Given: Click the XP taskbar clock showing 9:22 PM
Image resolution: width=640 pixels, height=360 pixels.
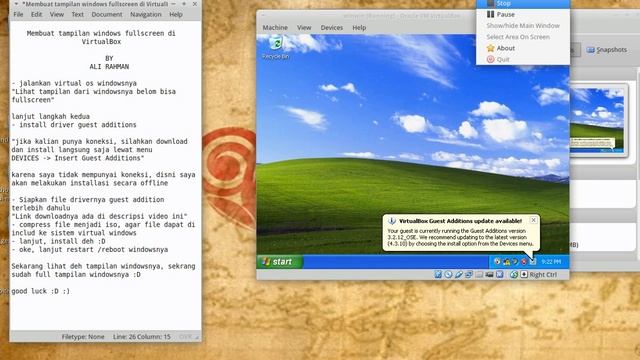Looking at the screenshot, I should point(551,262).
